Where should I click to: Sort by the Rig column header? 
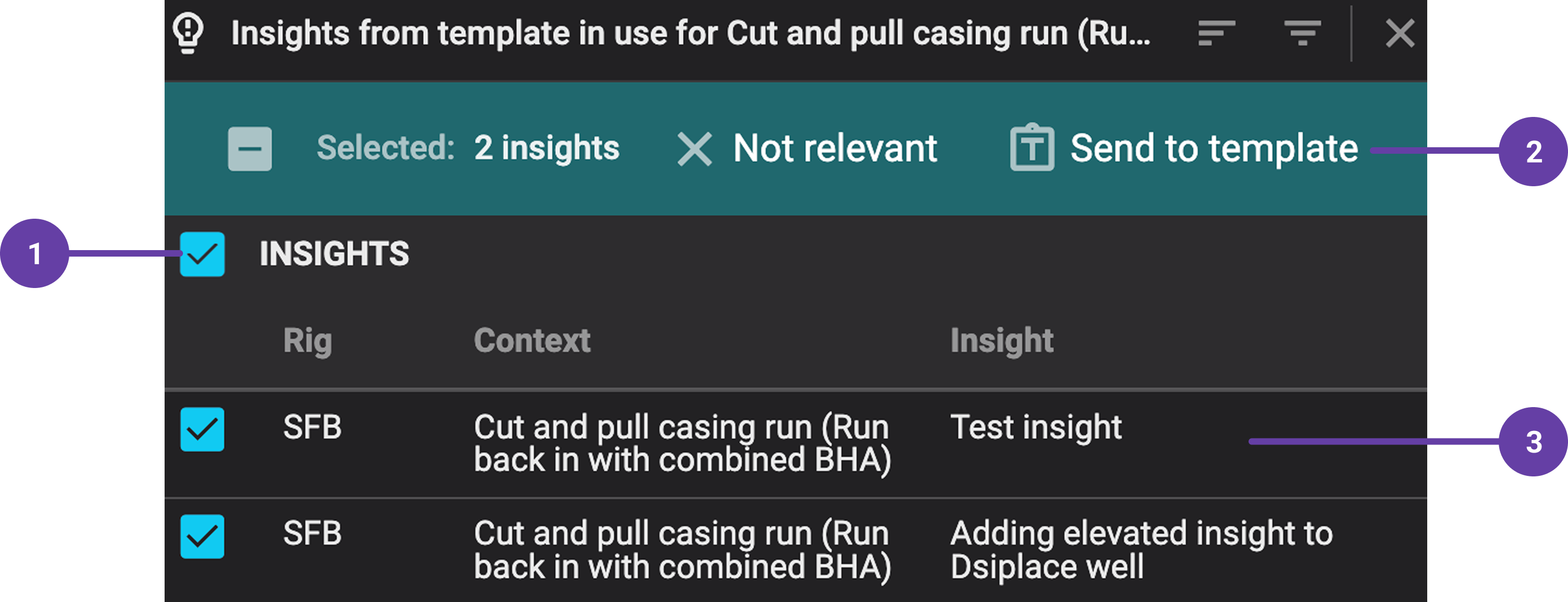(308, 341)
